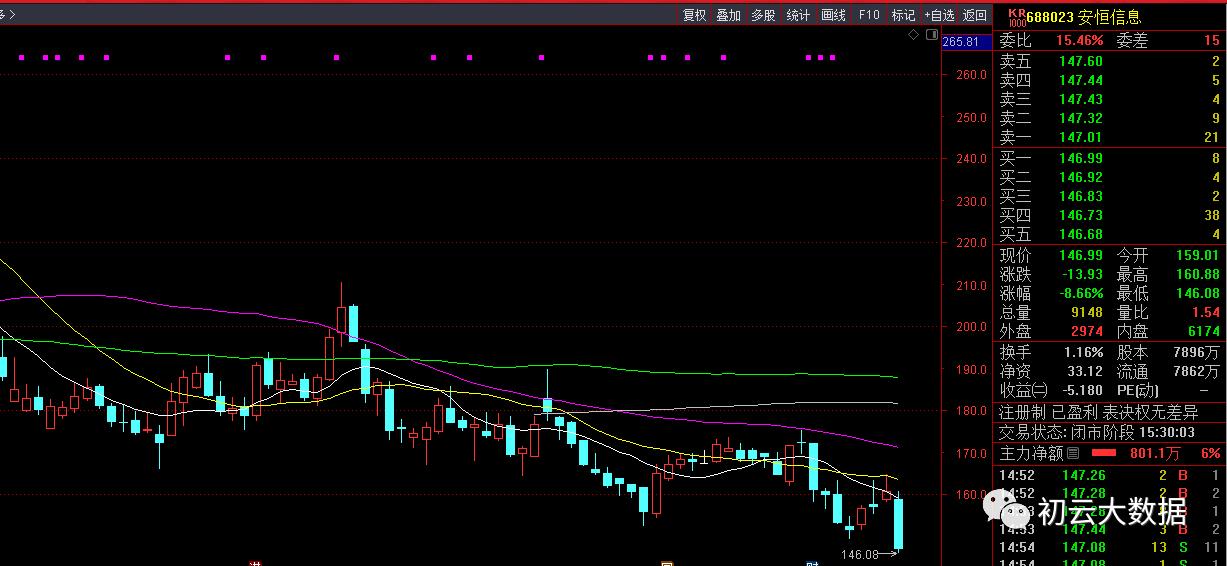Image resolution: width=1227 pixels, height=566 pixels.
Task: Click the last cyan candlestick near 146.08
Action: tap(899, 523)
